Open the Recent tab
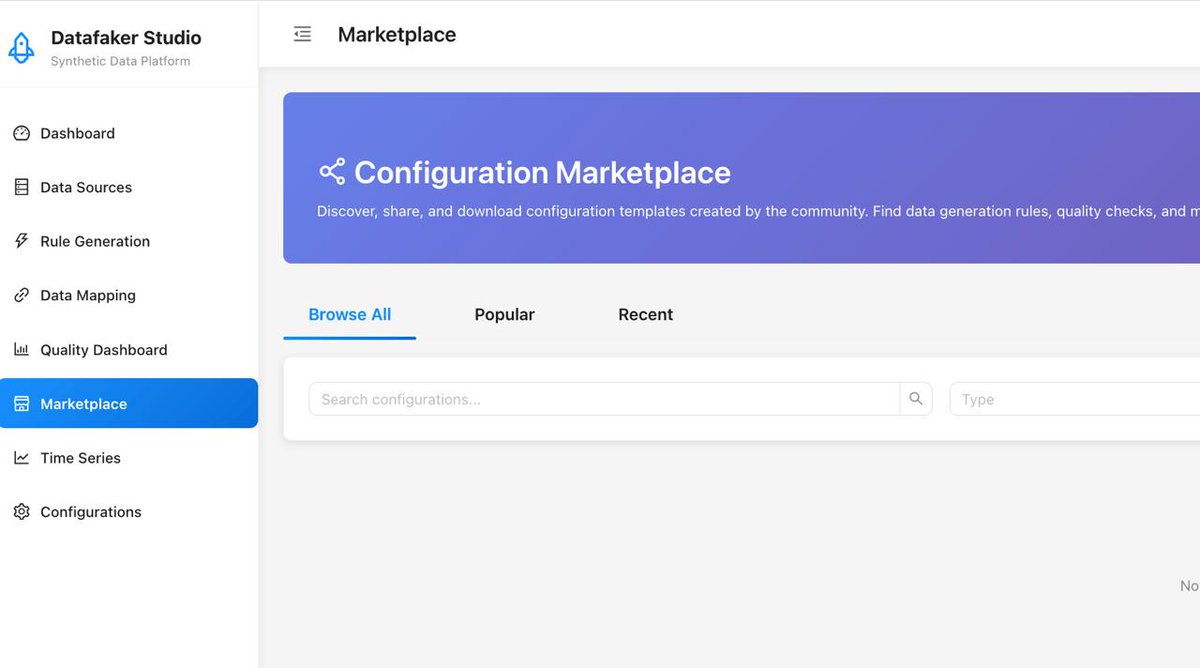 (x=645, y=314)
